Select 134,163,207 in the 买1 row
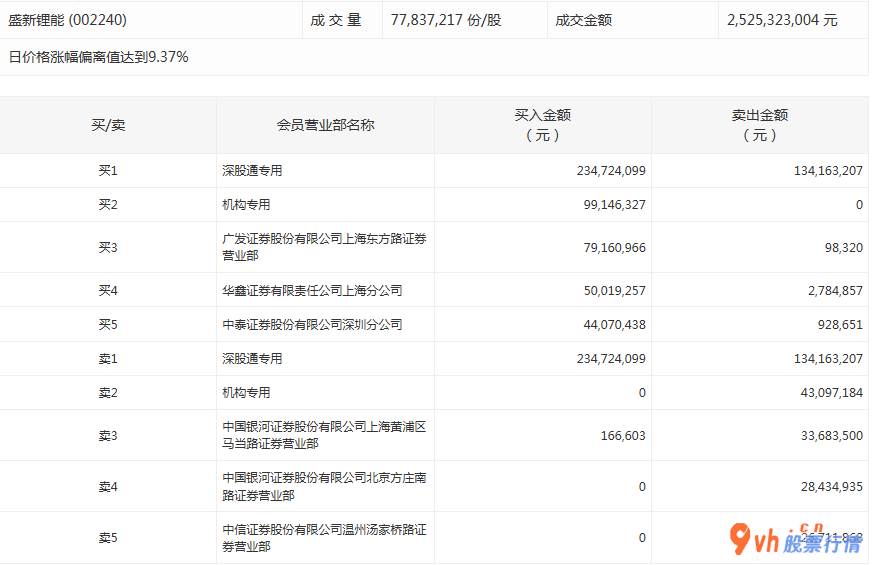Image resolution: width=872 pixels, height=565 pixels. 828,170
